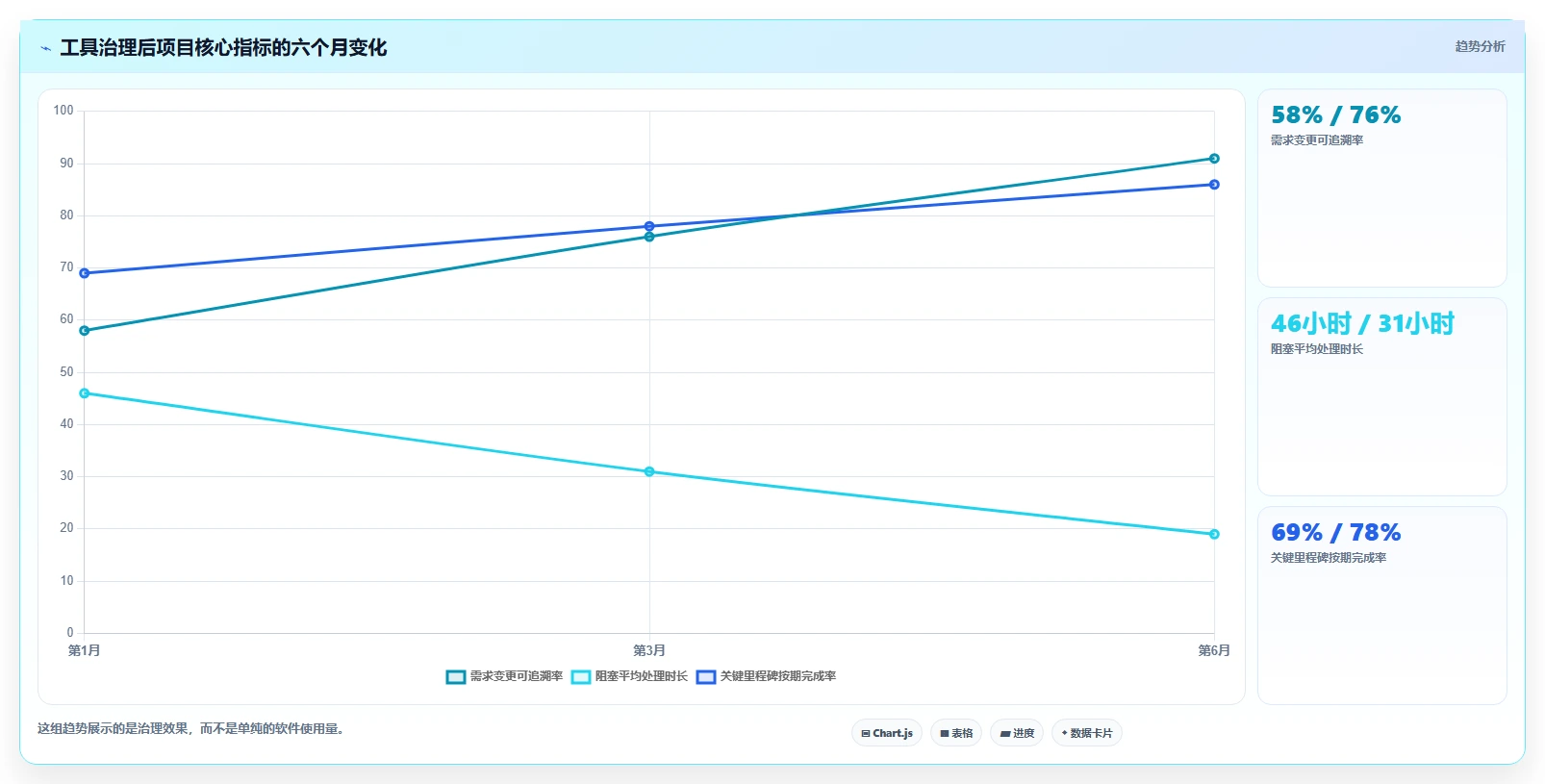The height and width of the screenshot is (784, 1545).
Task: Select the 58% / 76% metric card
Action: pos(1382,188)
